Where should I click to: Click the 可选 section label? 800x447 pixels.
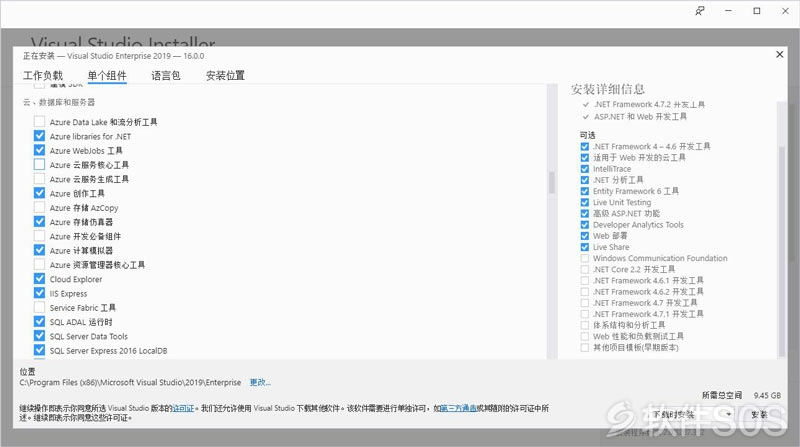coord(587,135)
